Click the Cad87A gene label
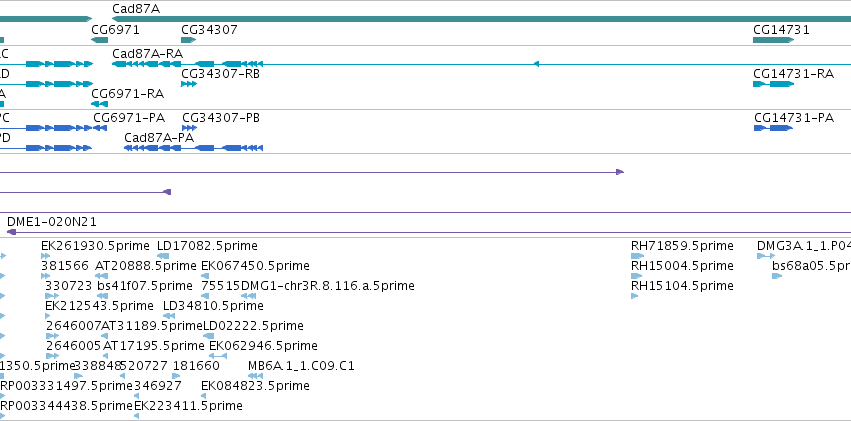 [x=136, y=9]
